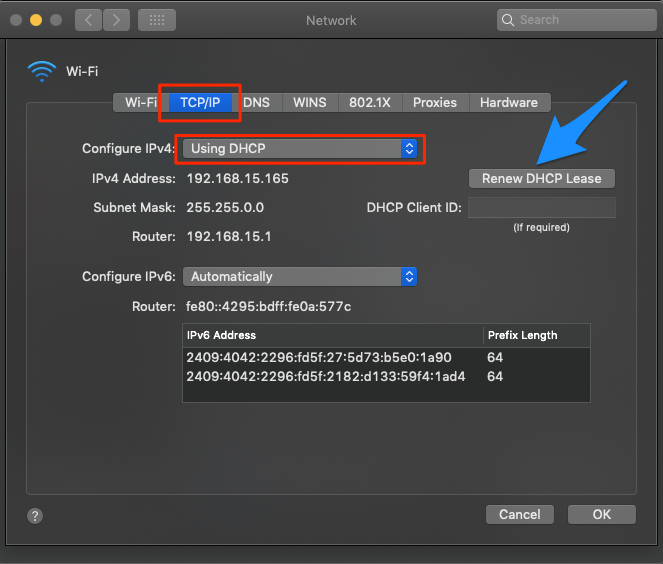Go to the Proxies tab
This screenshot has height=564, width=663.
point(435,103)
